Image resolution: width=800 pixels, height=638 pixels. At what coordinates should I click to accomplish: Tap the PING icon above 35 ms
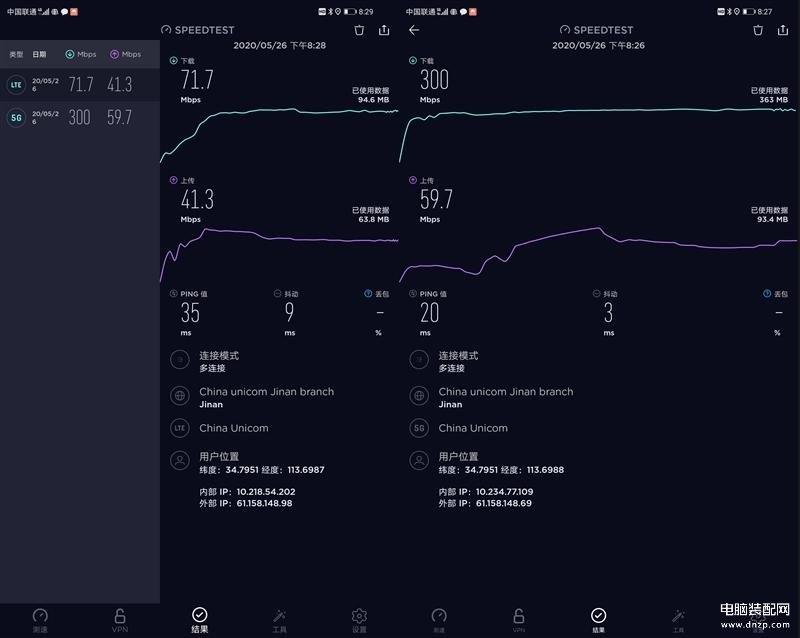[x=173, y=293]
